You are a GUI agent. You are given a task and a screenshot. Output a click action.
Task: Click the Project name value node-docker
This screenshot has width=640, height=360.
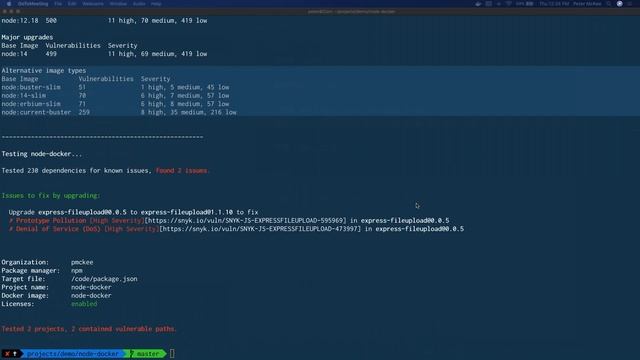click(x=91, y=287)
